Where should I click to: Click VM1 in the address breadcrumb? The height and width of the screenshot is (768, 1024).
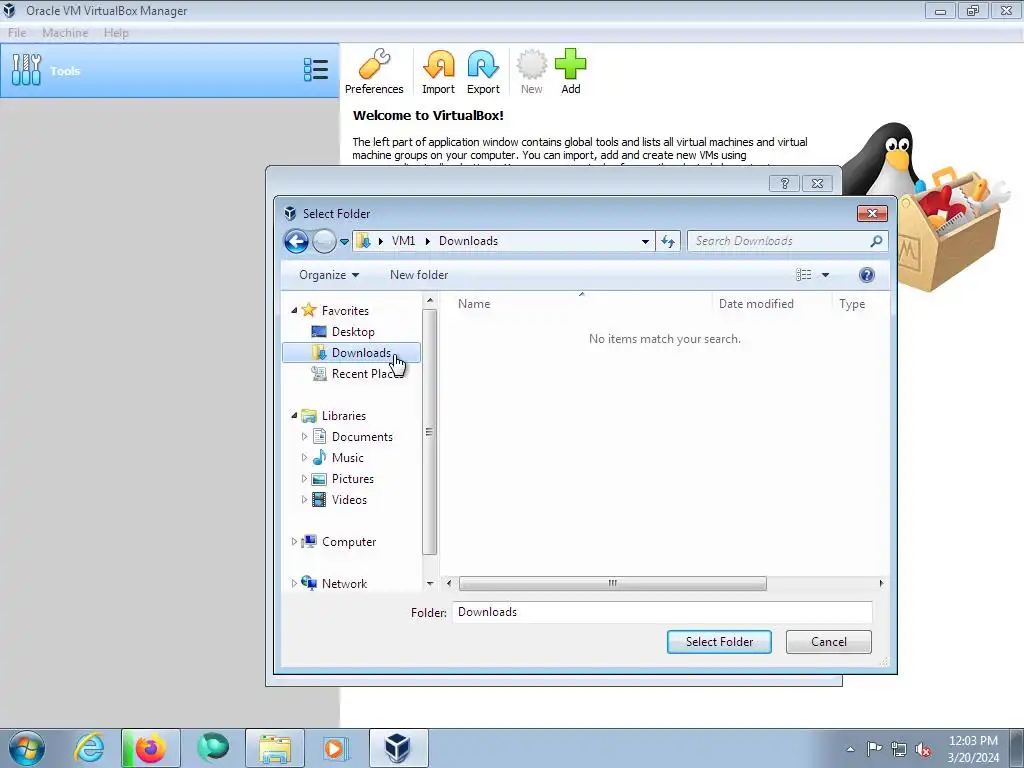point(403,241)
